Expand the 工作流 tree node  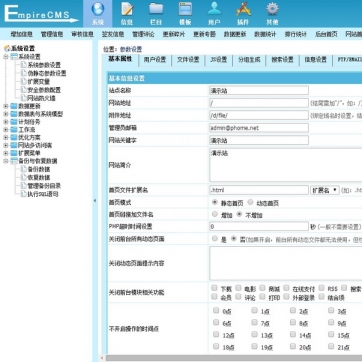[x=6, y=130]
